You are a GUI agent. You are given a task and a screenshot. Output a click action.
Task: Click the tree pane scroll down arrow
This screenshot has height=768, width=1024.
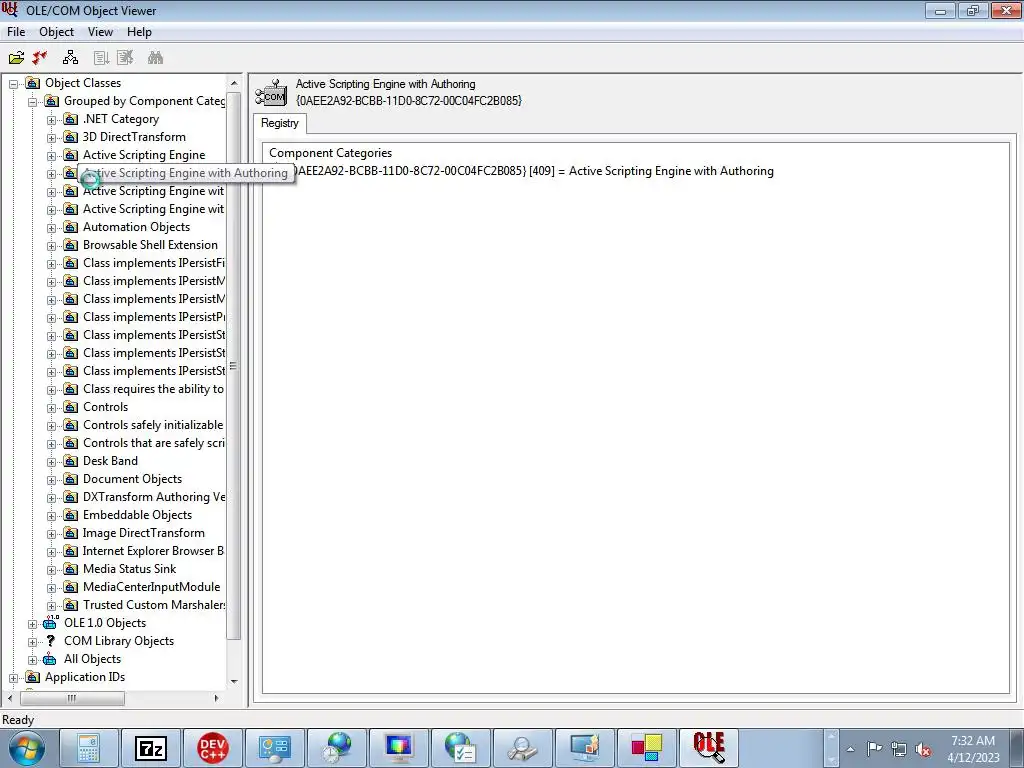point(234,682)
